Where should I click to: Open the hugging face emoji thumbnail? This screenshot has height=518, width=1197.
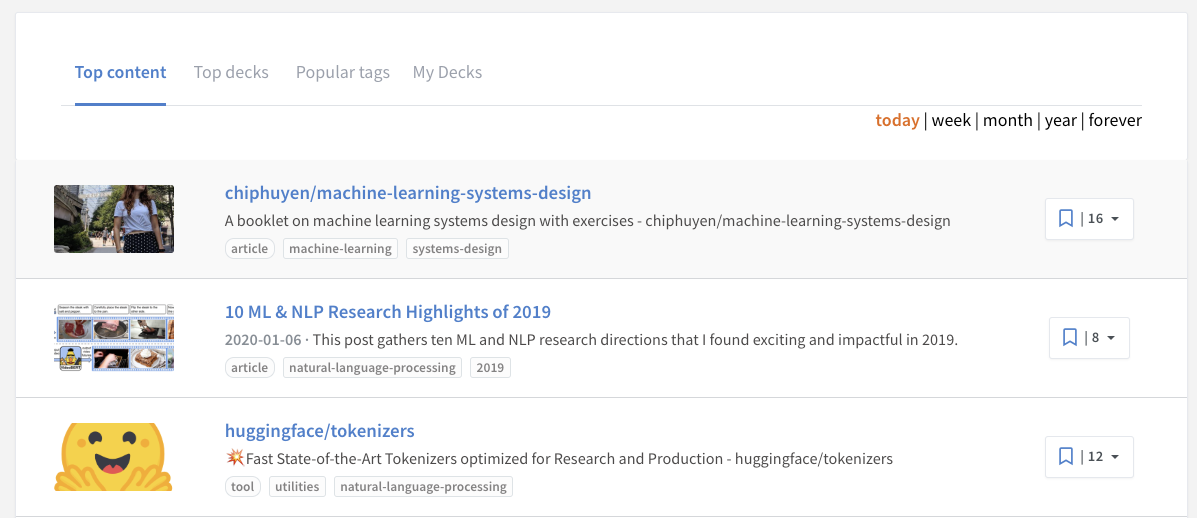[x=114, y=457]
